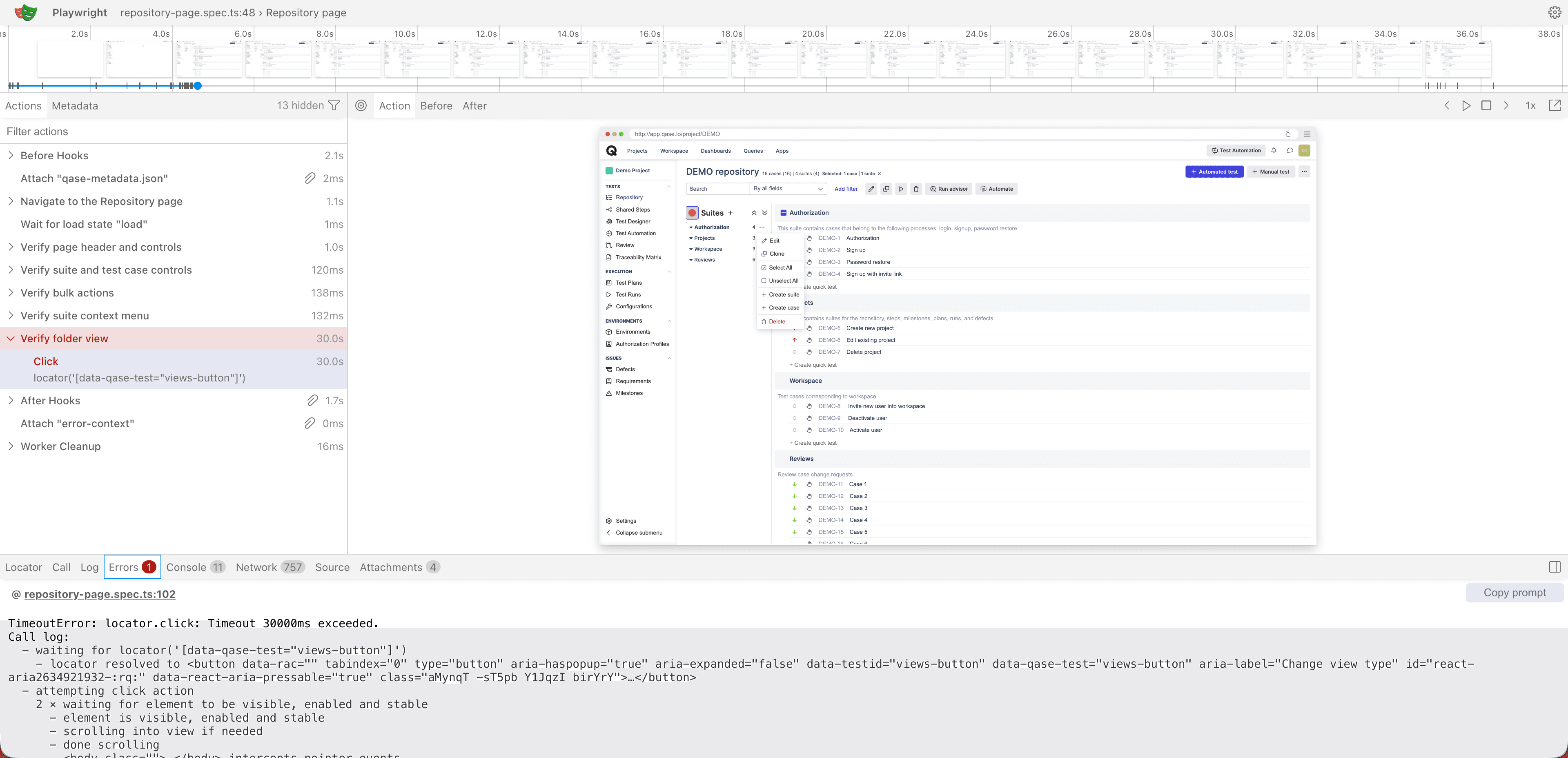Click run play icon in repository toolbar
This screenshot has height=758, width=1568.
point(901,189)
